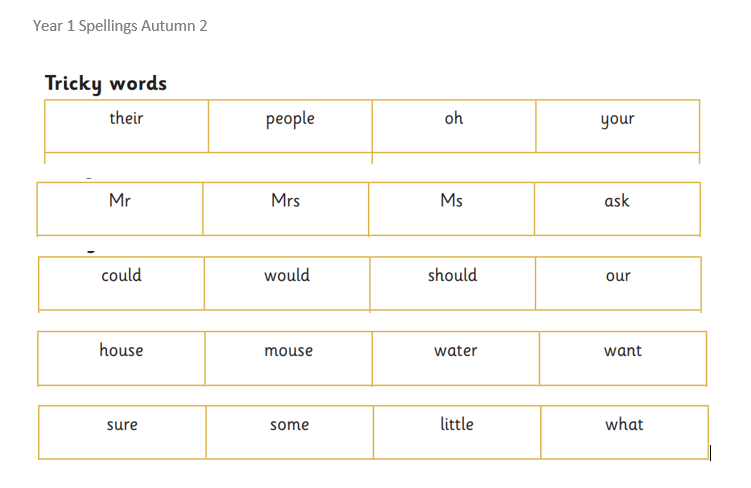Click the 'house' cell

121,351
